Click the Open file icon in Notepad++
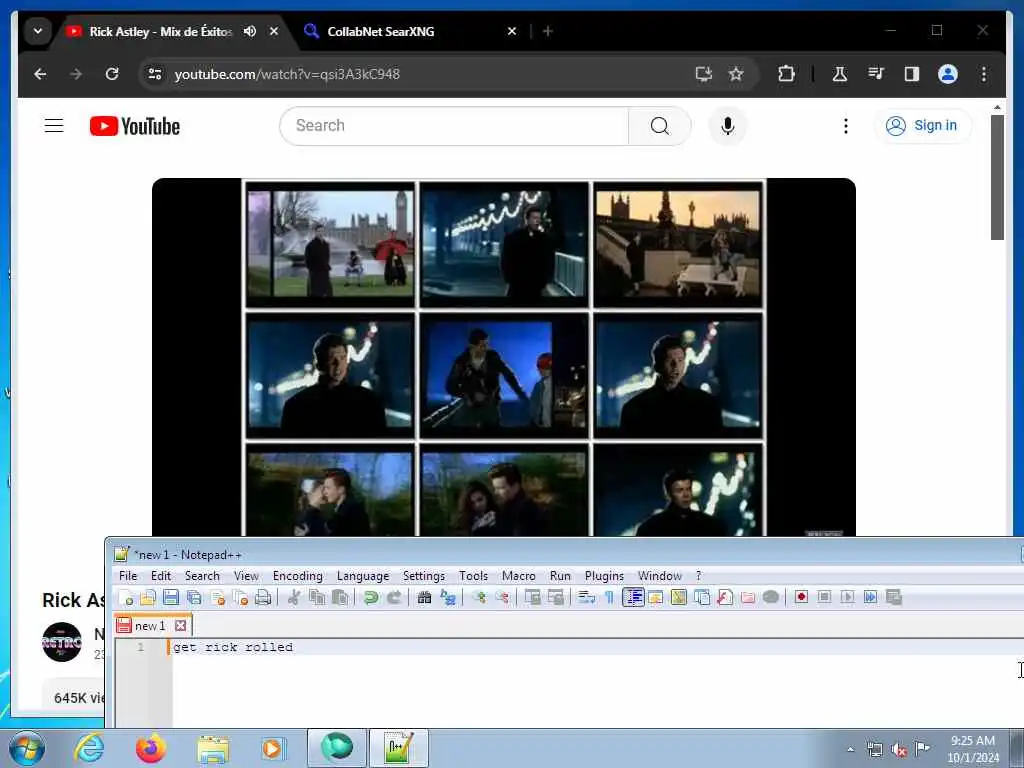This screenshot has height=768, width=1024. coord(148,597)
